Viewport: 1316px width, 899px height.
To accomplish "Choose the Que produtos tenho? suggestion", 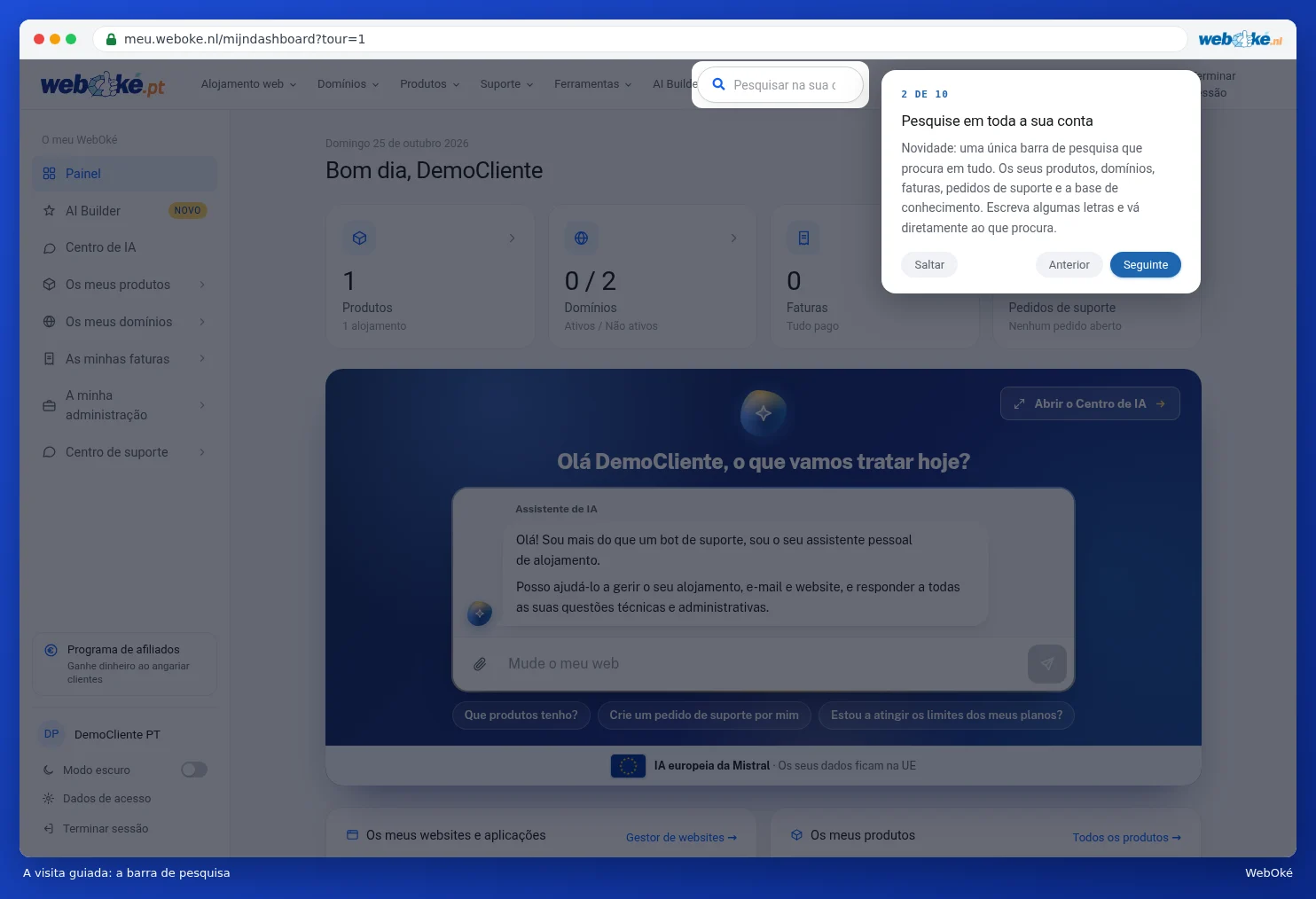I will 521,715.
